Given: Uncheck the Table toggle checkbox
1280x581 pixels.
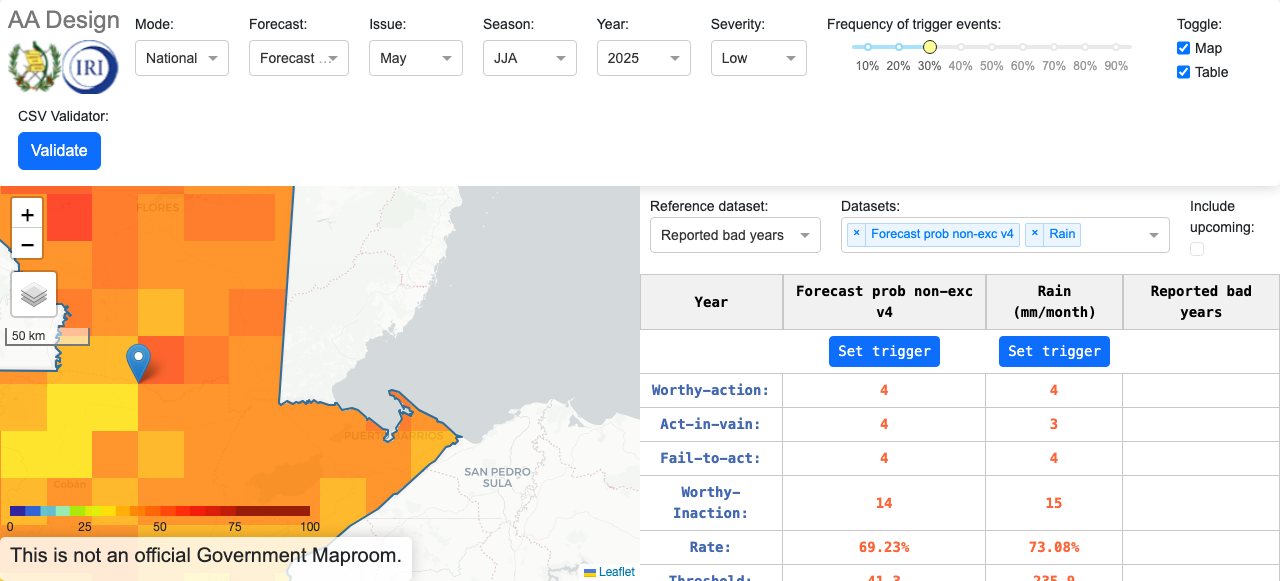Looking at the screenshot, I should pos(1184,72).
